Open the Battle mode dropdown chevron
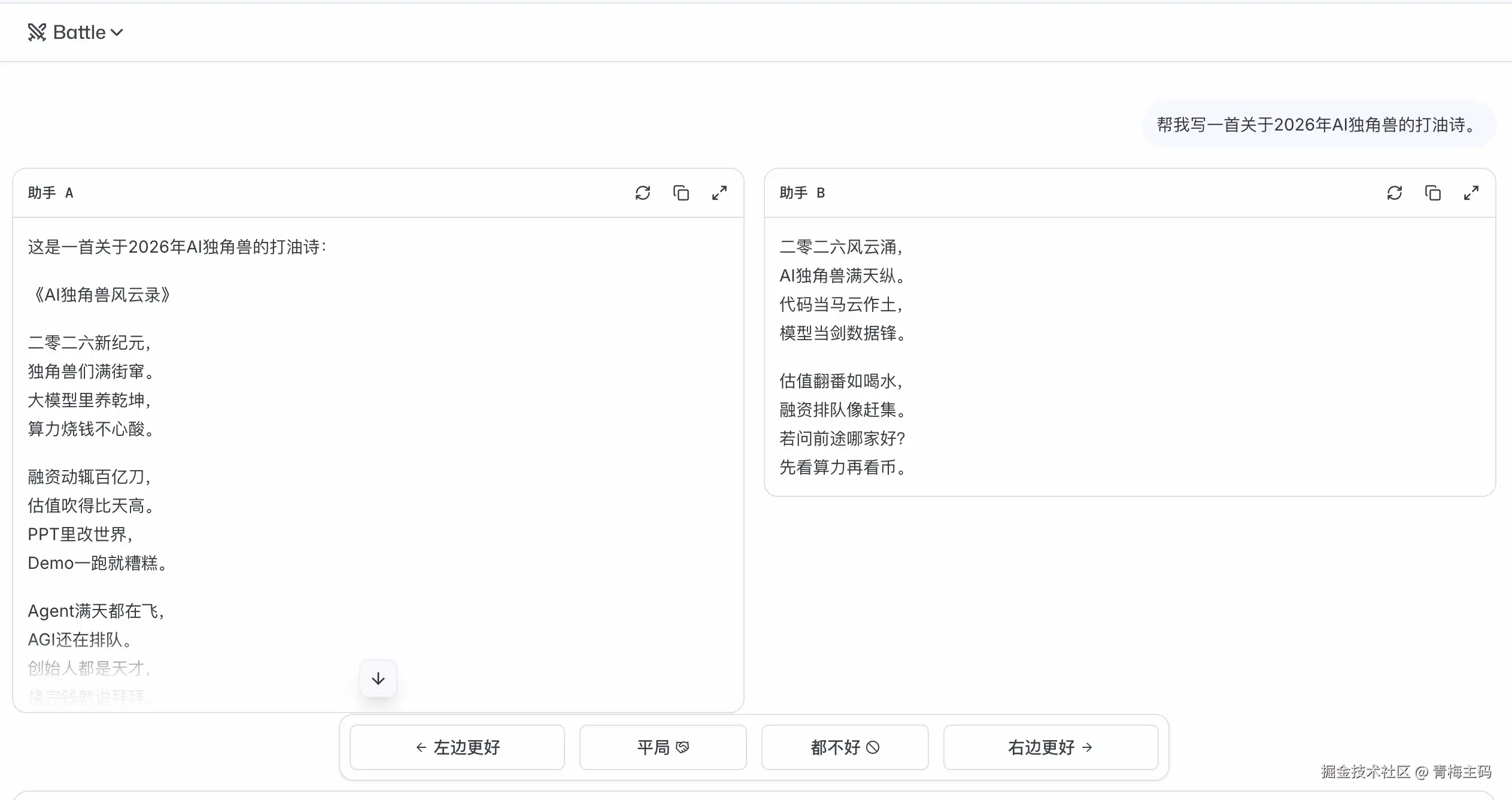 (x=117, y=32)
